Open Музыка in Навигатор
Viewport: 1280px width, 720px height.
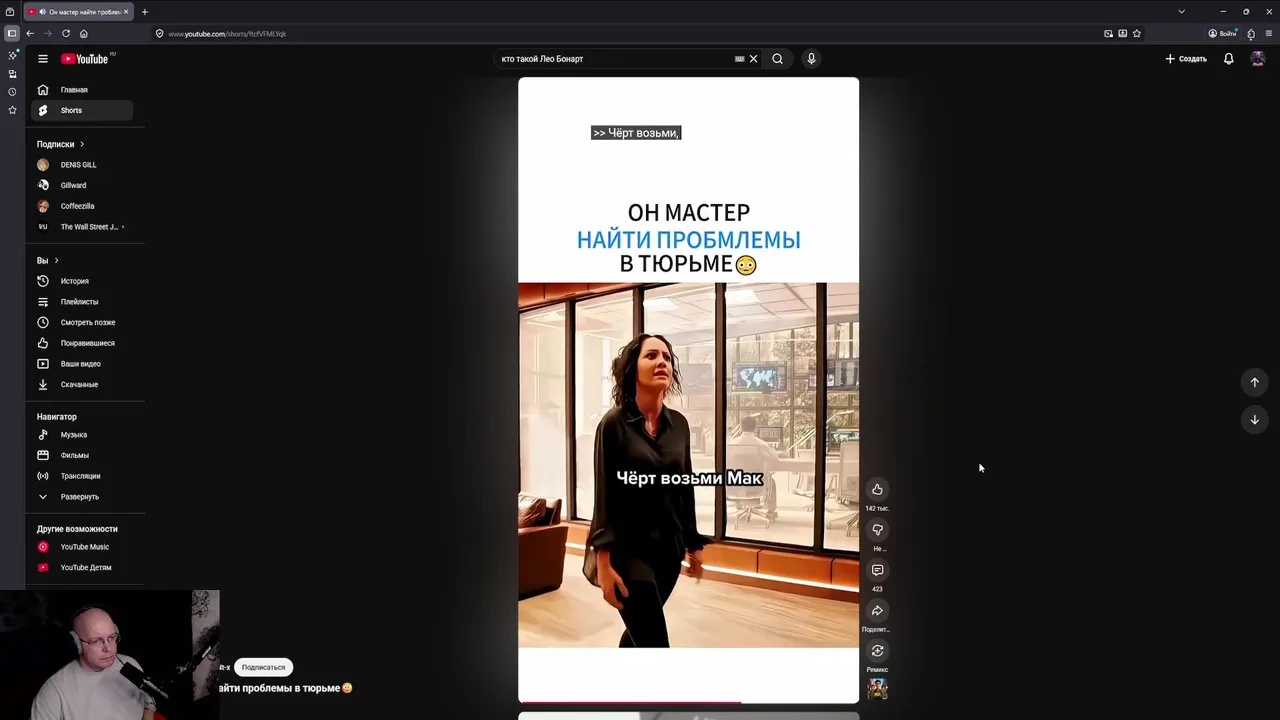84,435
